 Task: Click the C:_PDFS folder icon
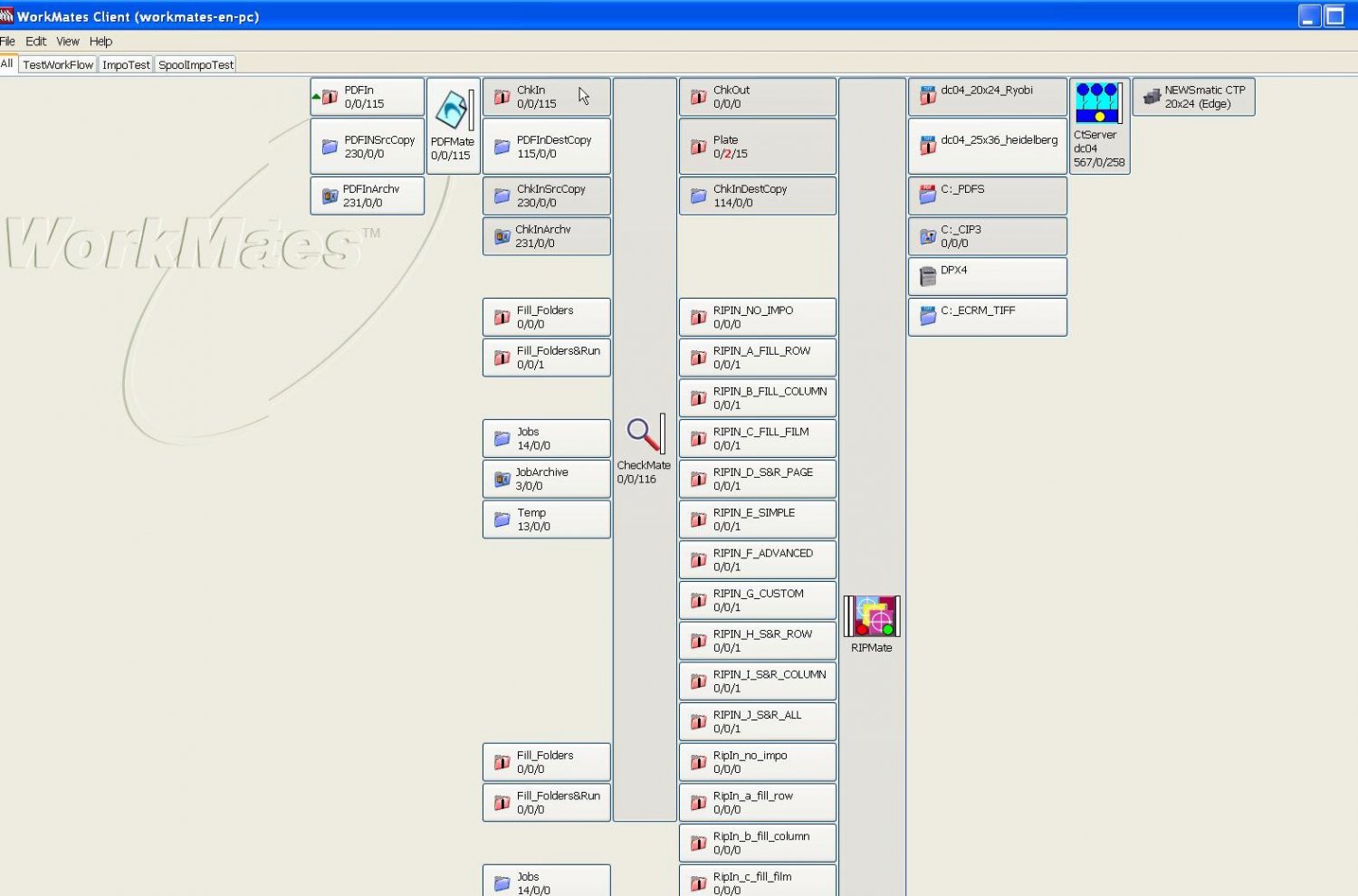click(928, 194)
